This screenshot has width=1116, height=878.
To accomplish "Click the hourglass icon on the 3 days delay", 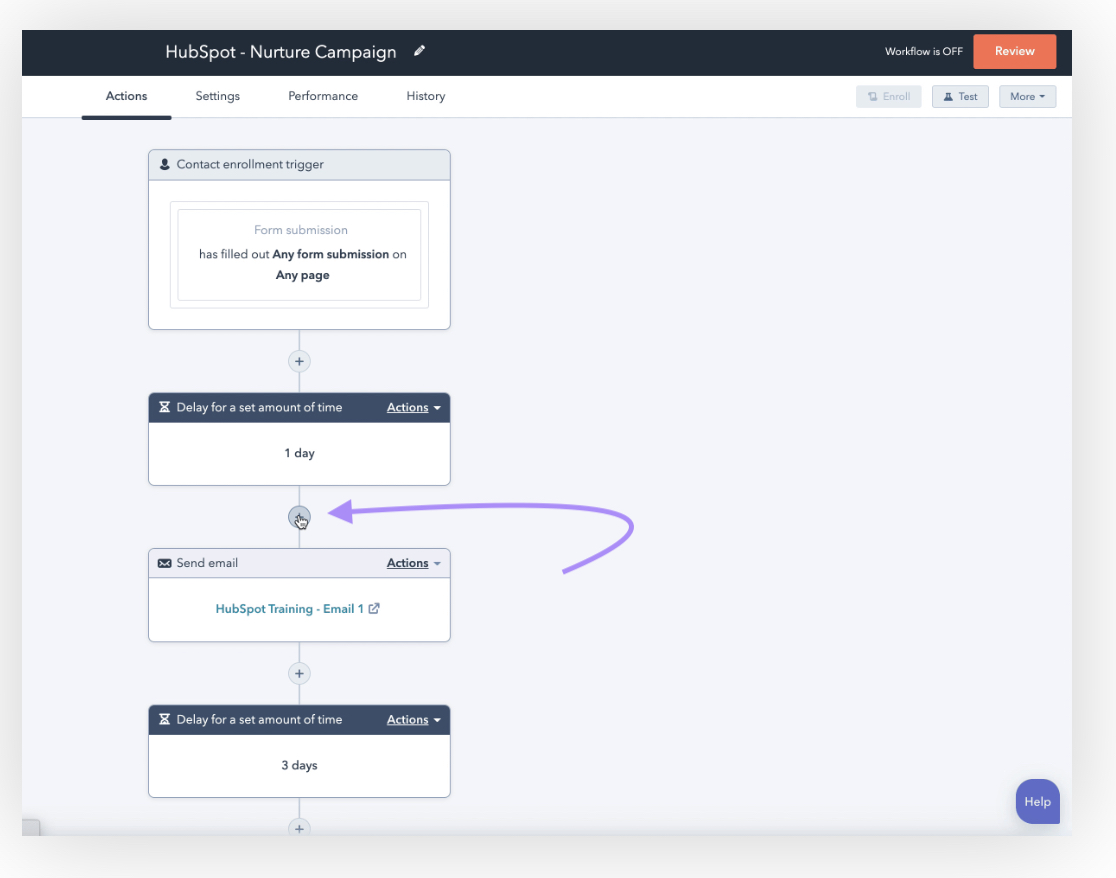I will [x=165, y=719].
